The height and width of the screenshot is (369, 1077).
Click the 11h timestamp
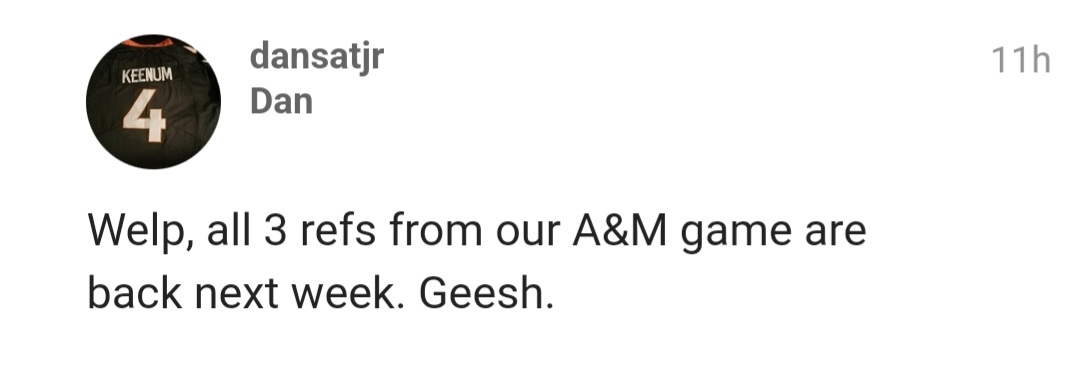(1021, 60)
